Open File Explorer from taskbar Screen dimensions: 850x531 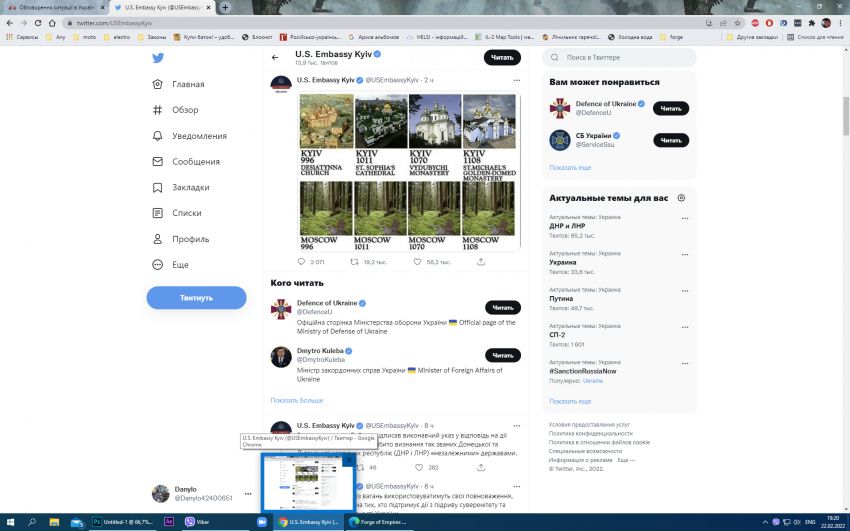coord(54,522)
